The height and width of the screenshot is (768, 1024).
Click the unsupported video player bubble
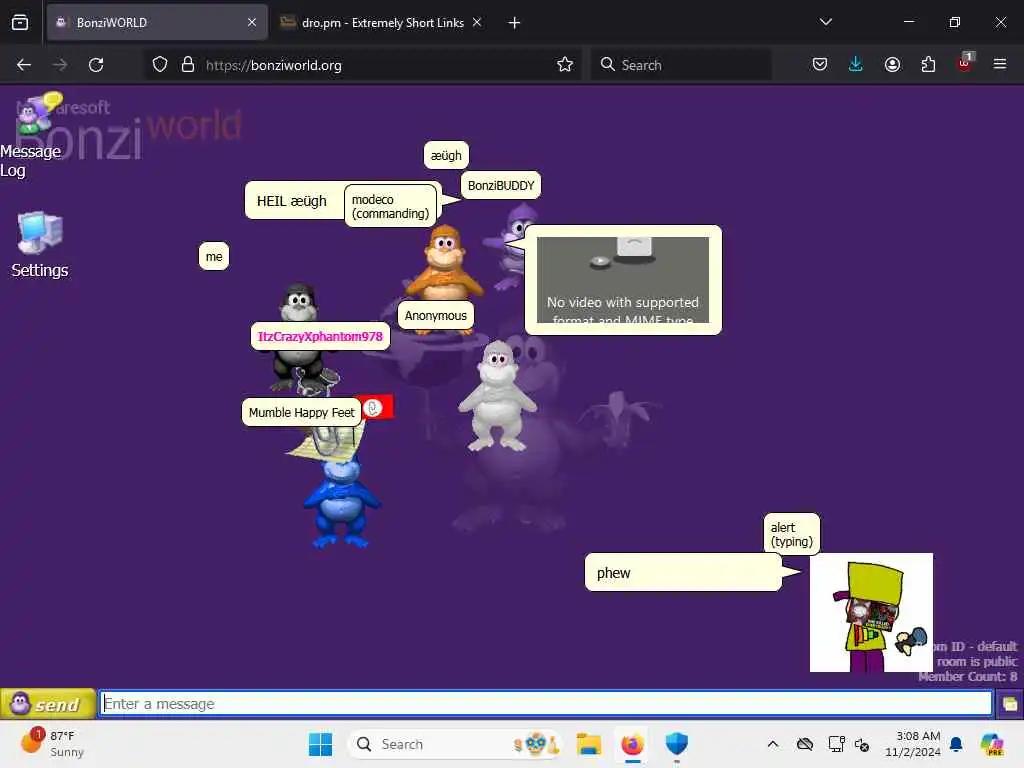pos(623,280)
